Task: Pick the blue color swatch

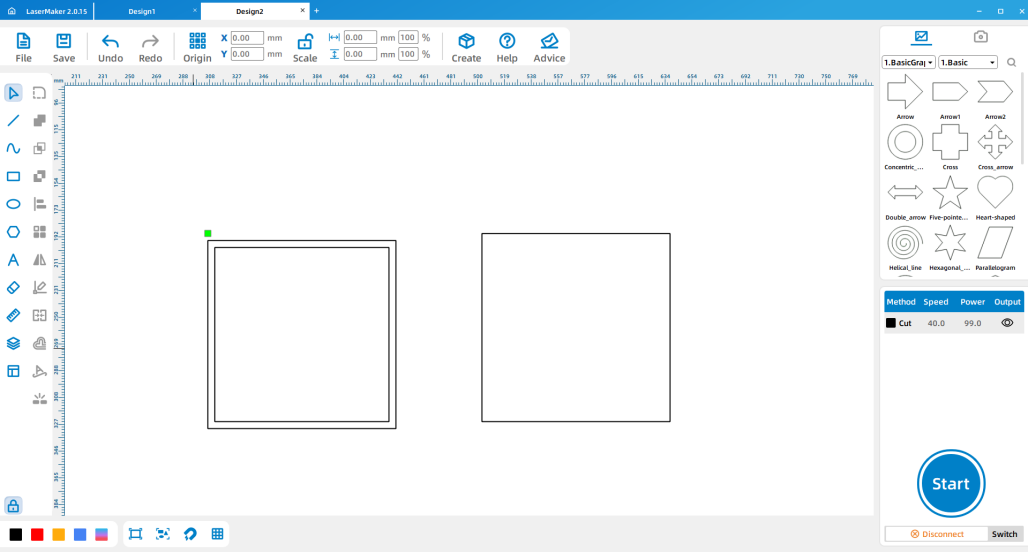Action: [x=80, y=534]
